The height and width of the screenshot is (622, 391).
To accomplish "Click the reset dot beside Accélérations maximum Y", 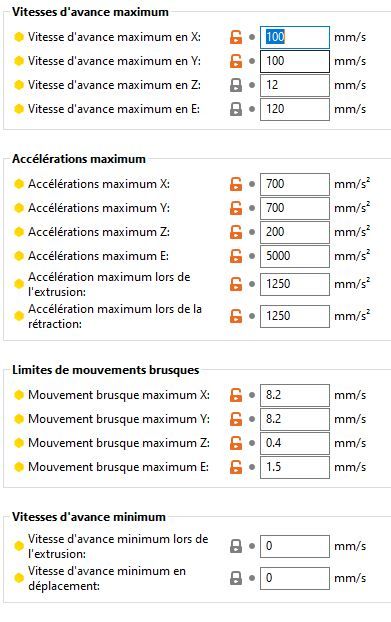I will (x=252, y=208).
